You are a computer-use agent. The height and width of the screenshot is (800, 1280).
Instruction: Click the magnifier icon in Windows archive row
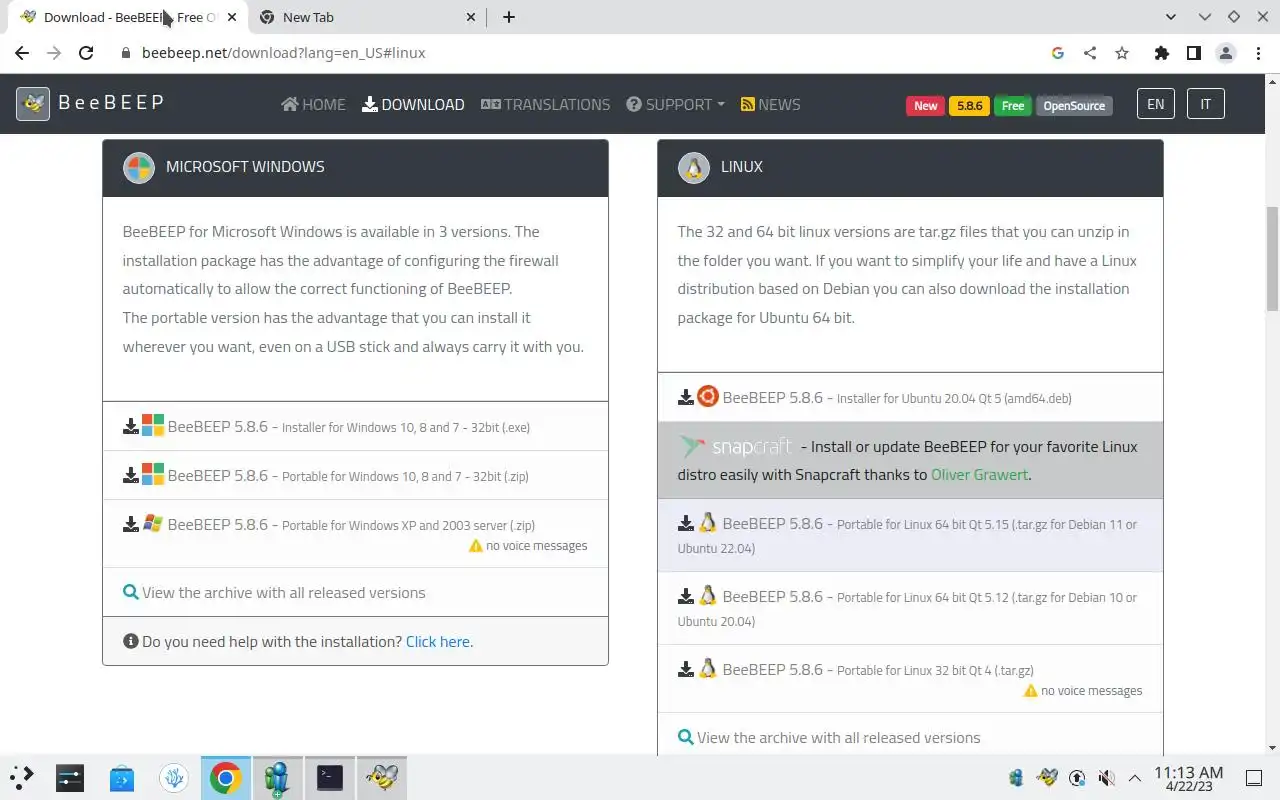[130, 592]
